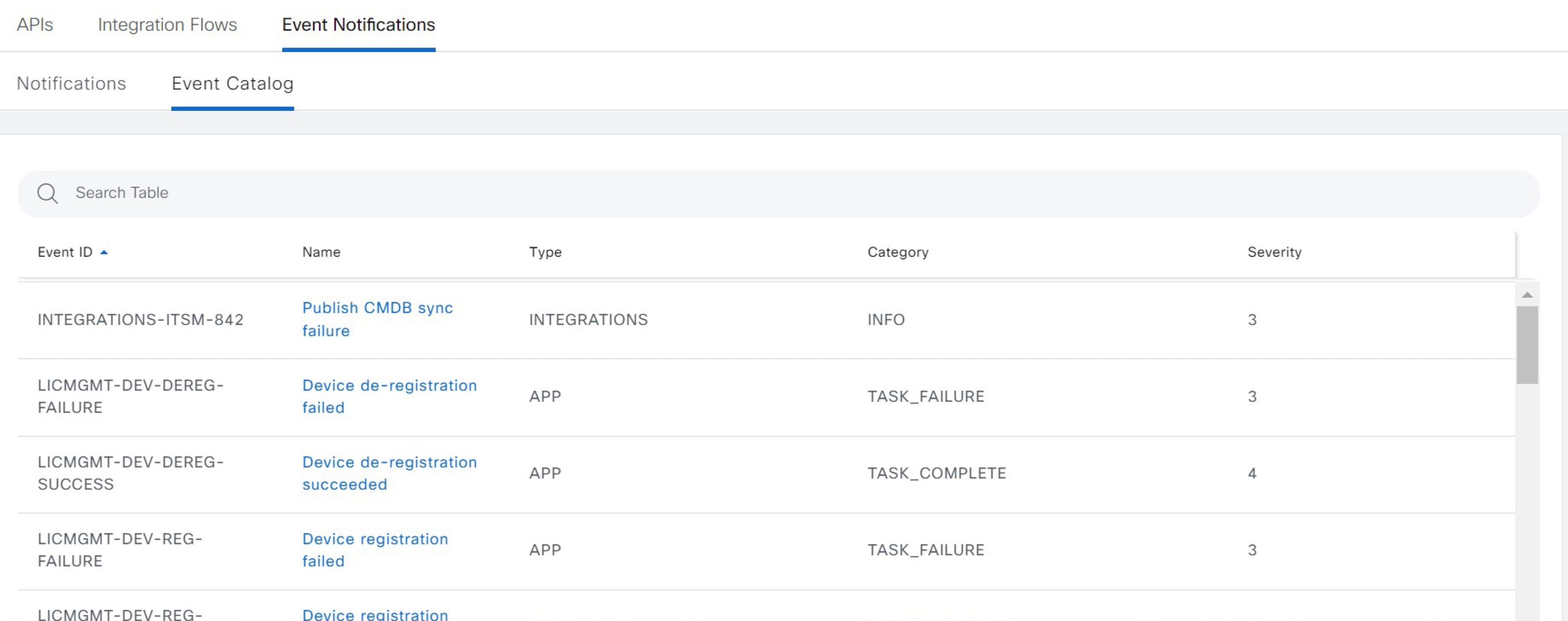Sort table by Name column header
Viewport: 1568px width, 621px height.
[321, 252]
